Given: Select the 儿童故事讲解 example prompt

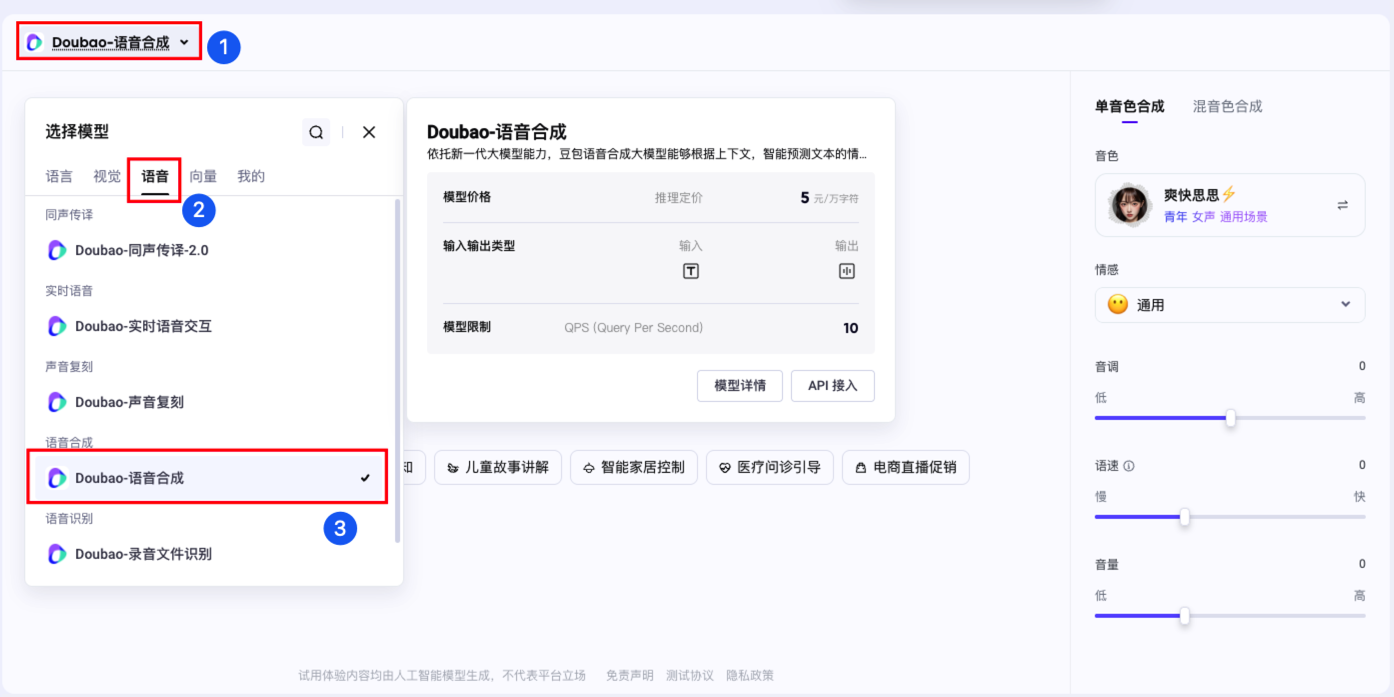Looking at the screenshot, I should (x=498, y=467).
